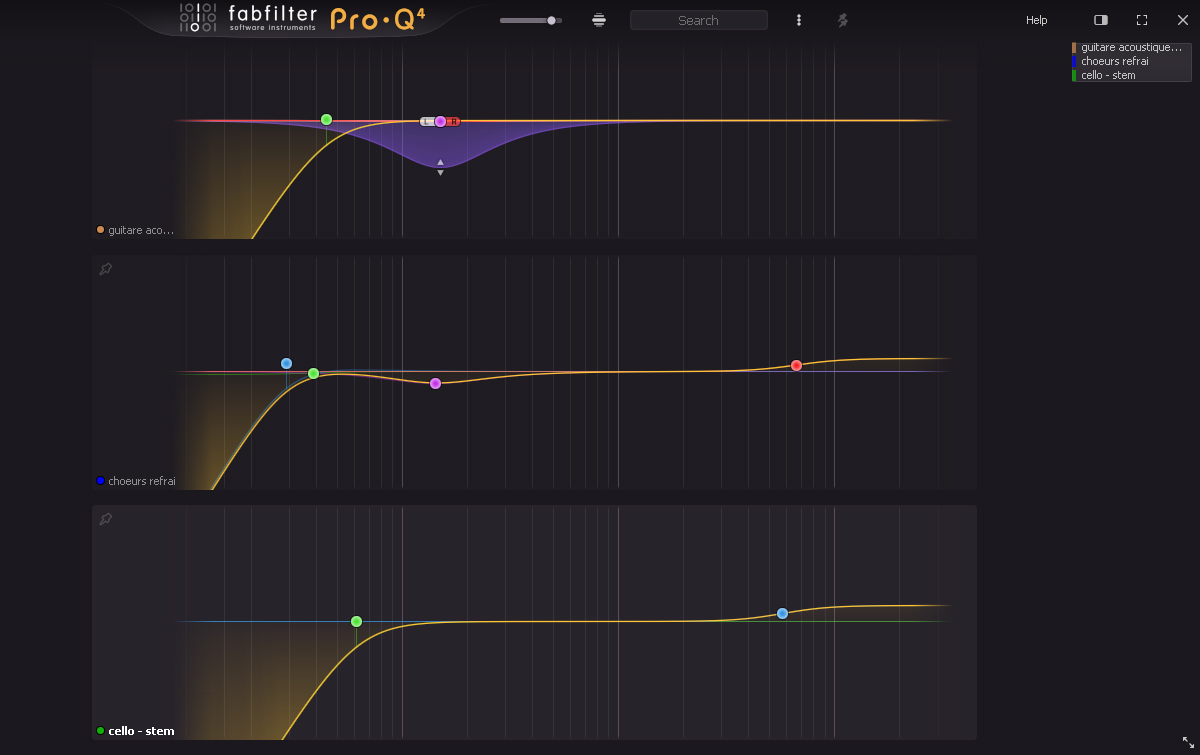Select blue high-shelf band on cello EQ
Viewport: 1200px width, 755px height.
click(x=782, y=613)
